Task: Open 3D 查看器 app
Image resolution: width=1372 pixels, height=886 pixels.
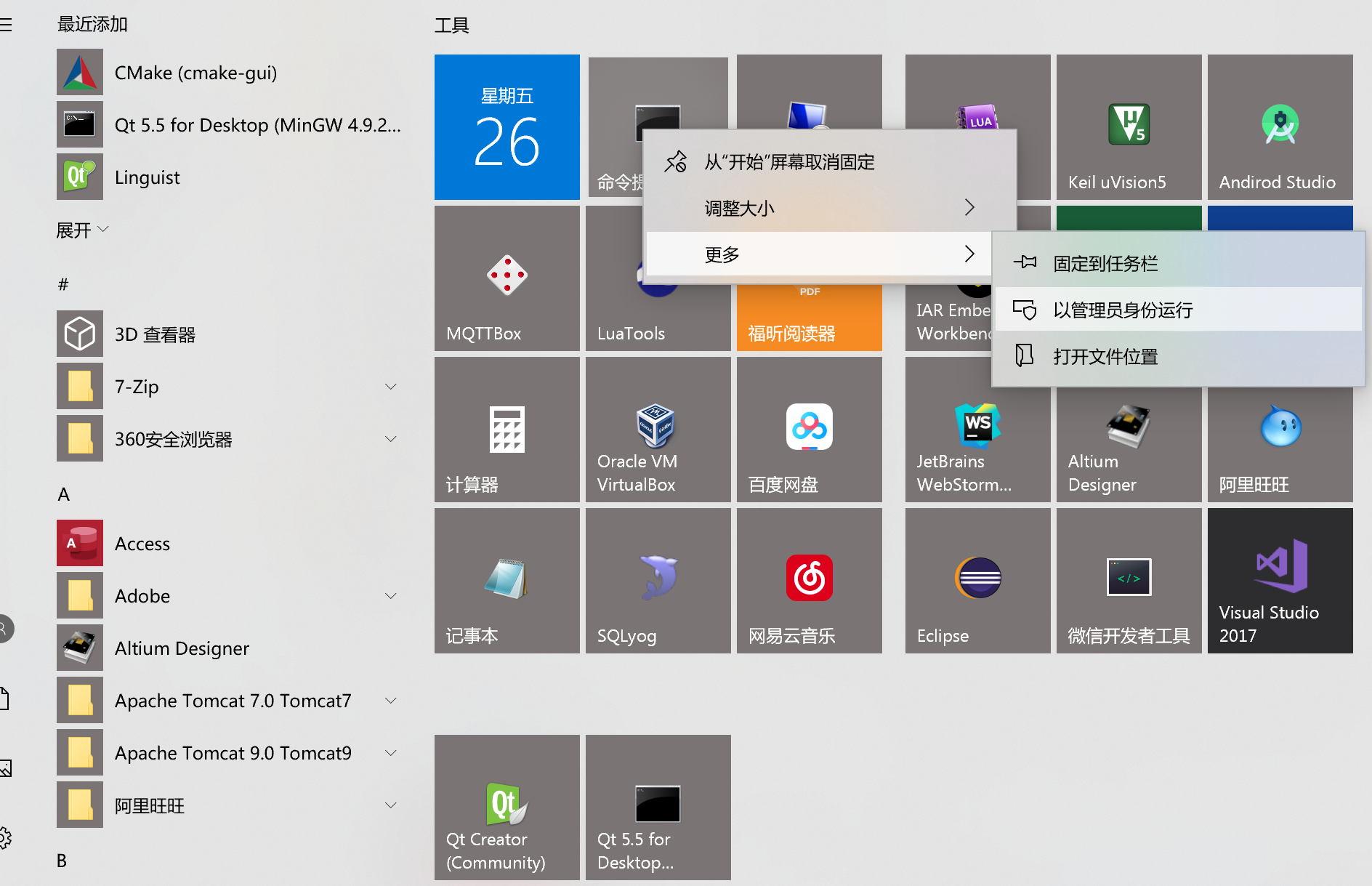Action: tap(229, 334)
